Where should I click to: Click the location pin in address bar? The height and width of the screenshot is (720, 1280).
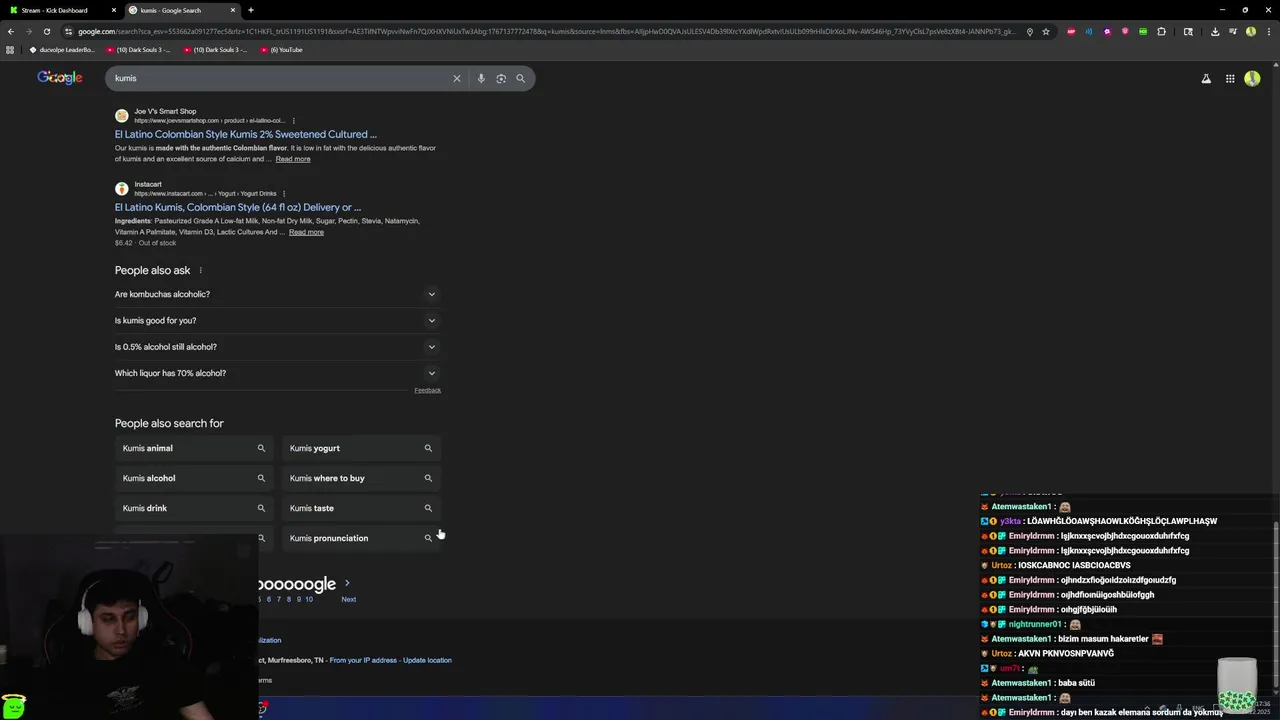(1030, 31)
